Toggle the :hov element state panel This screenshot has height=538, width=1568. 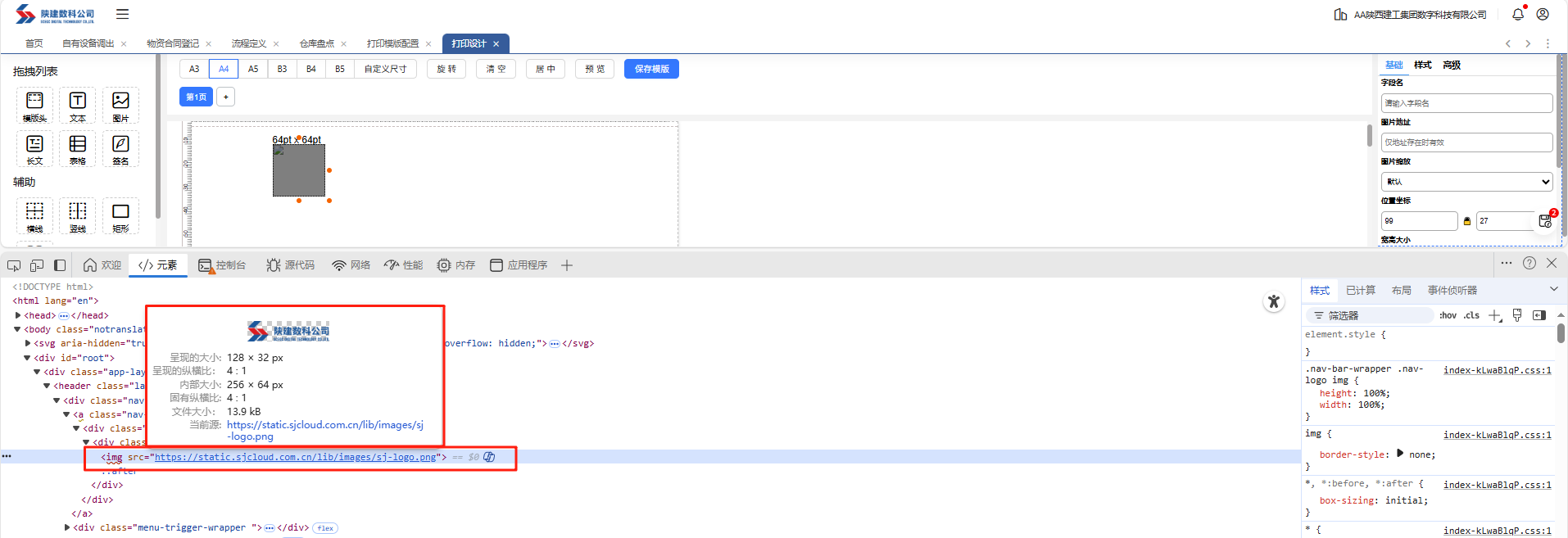(1448, 315)
